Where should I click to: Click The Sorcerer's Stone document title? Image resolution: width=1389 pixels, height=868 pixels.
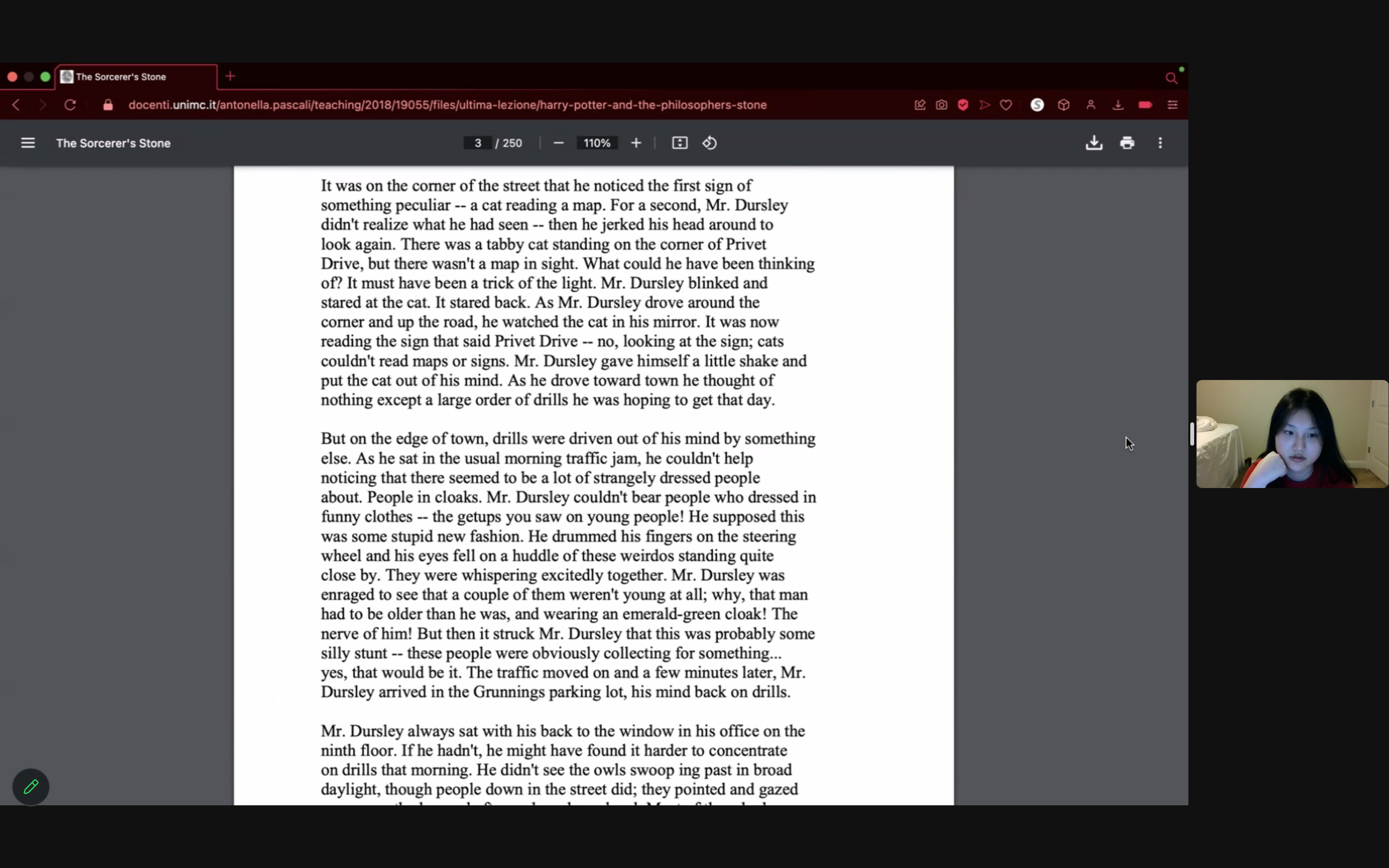tap(113, 143)
